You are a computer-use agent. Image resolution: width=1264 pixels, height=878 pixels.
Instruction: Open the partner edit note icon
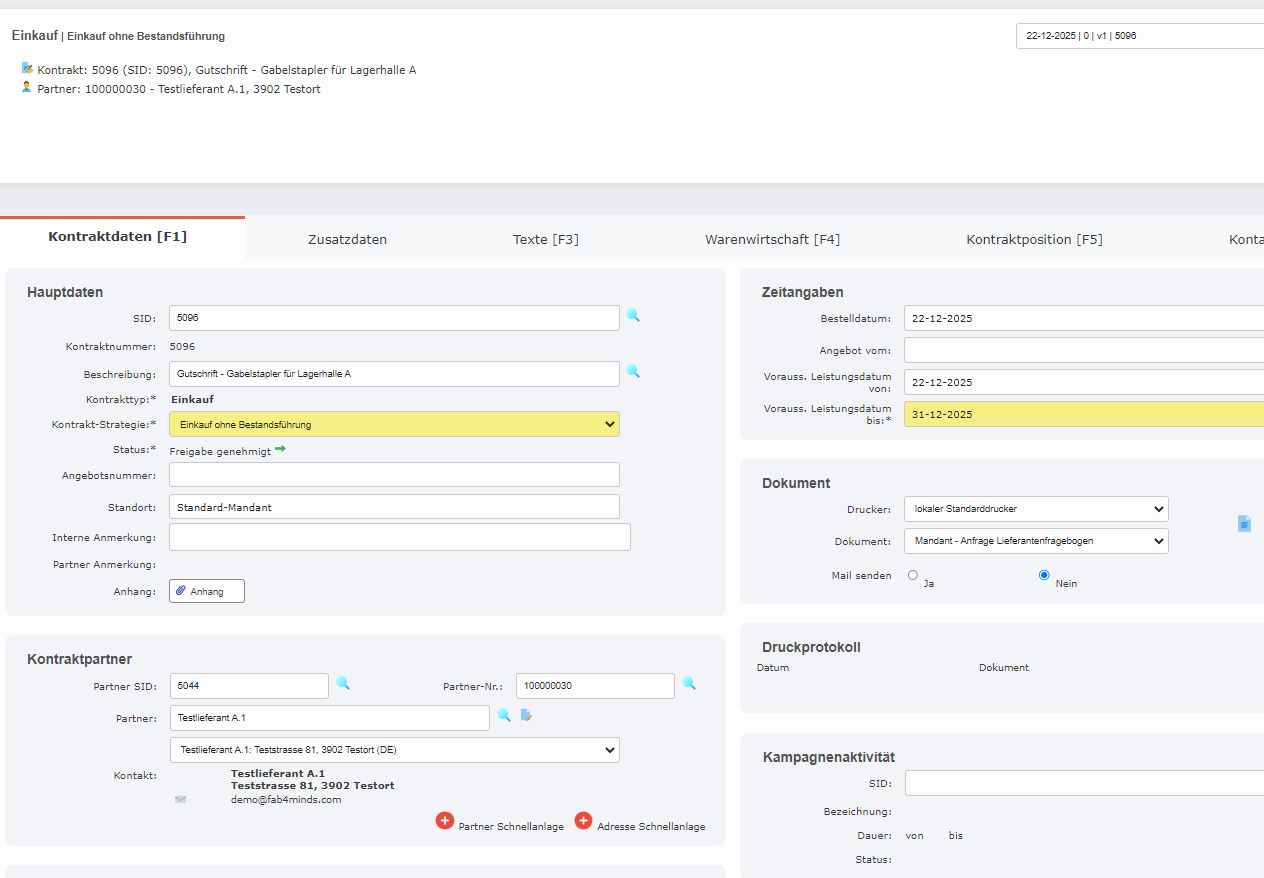click(x=526, y=715)
